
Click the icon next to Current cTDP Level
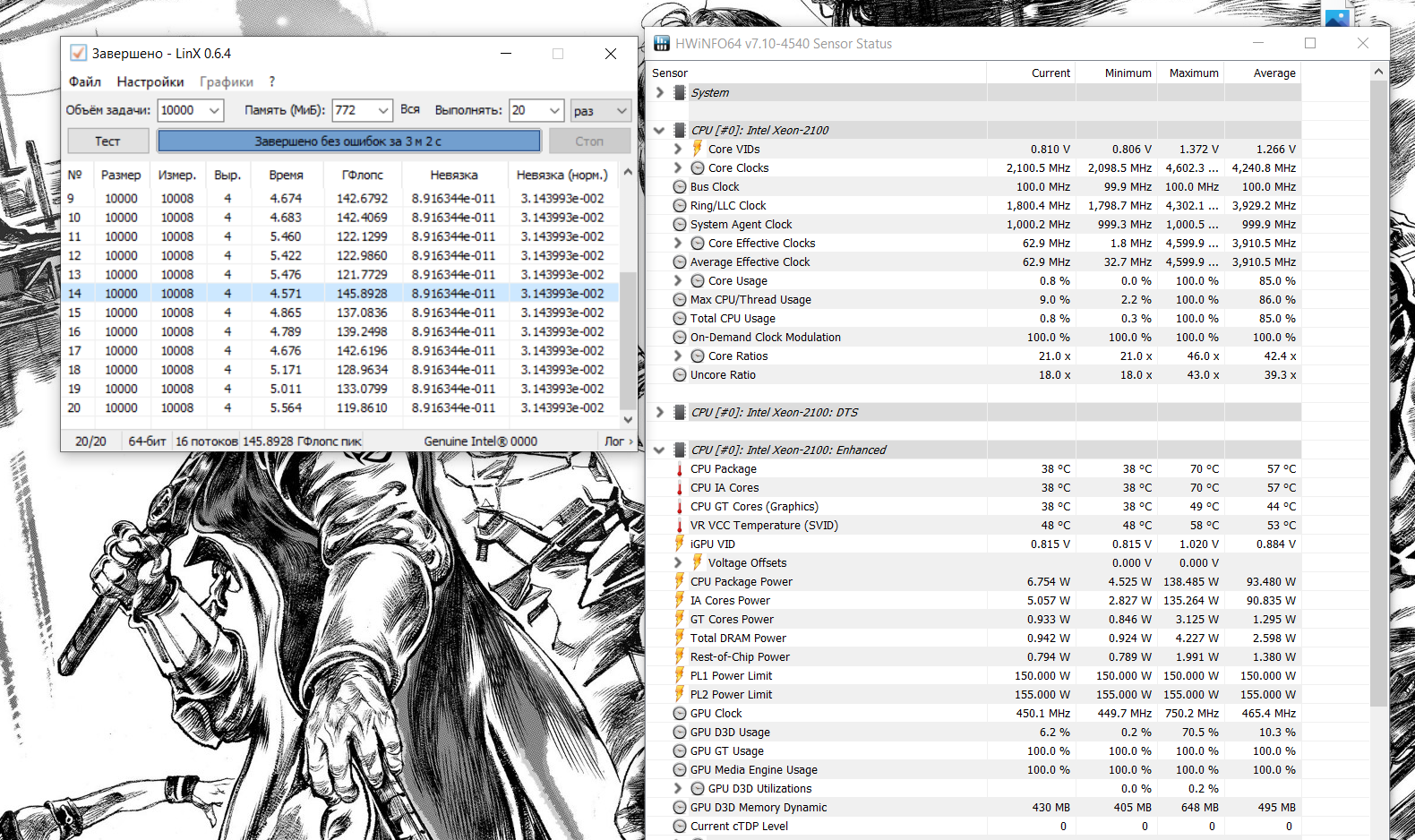(x=680, y=826)
